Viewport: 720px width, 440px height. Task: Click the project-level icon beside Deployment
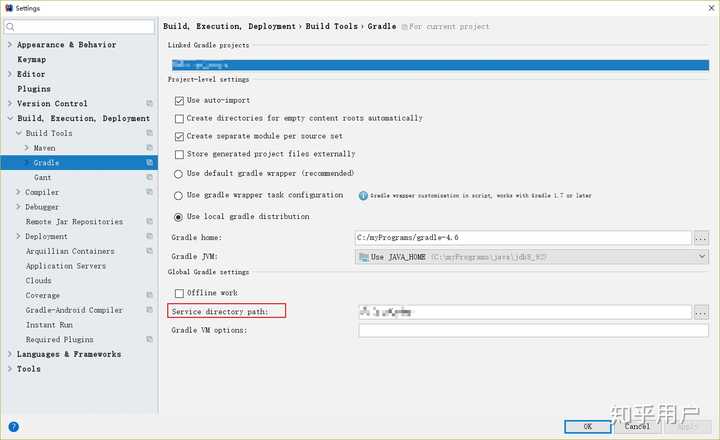coord(149,236)
